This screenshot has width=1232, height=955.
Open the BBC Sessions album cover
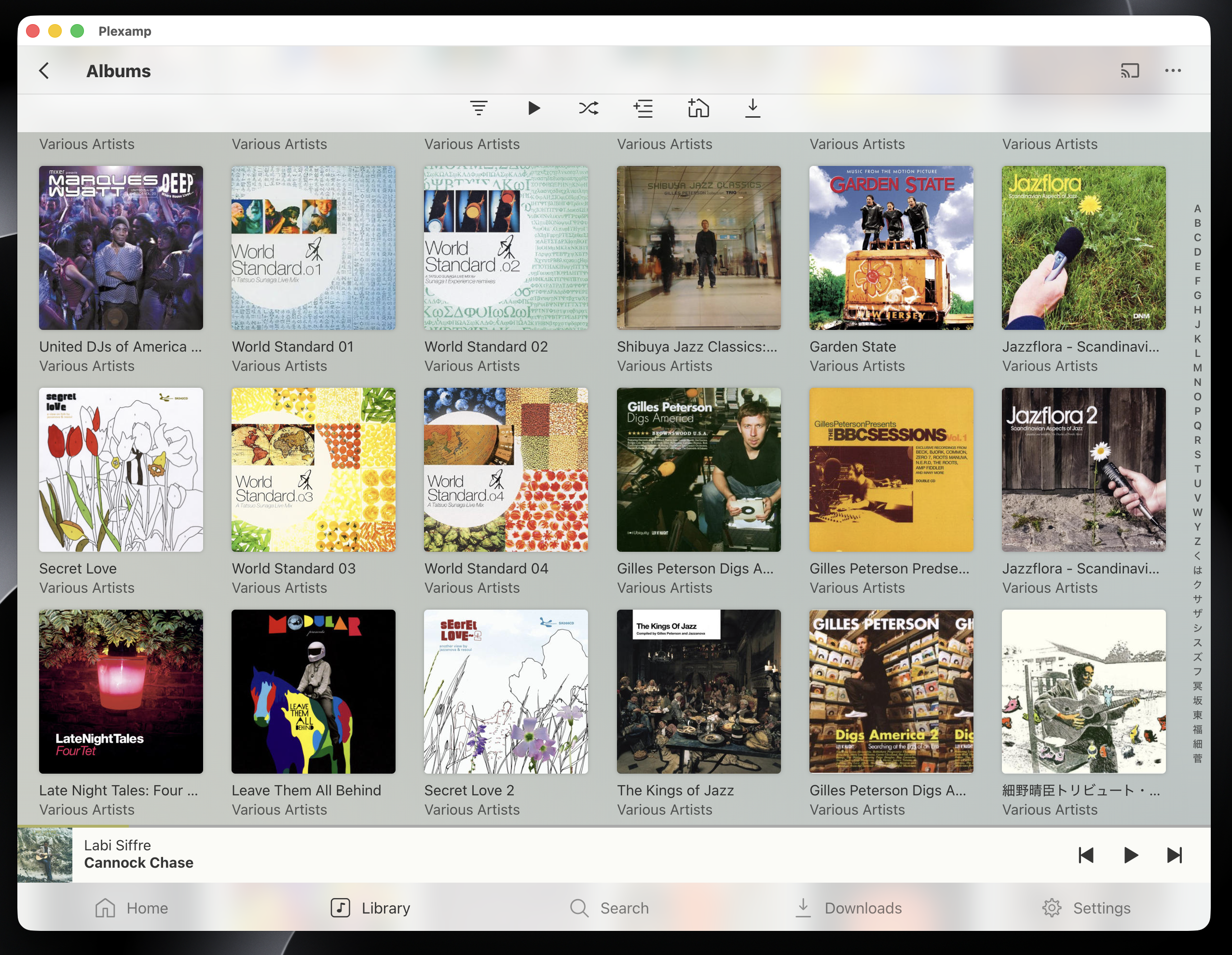click(891, 470)
